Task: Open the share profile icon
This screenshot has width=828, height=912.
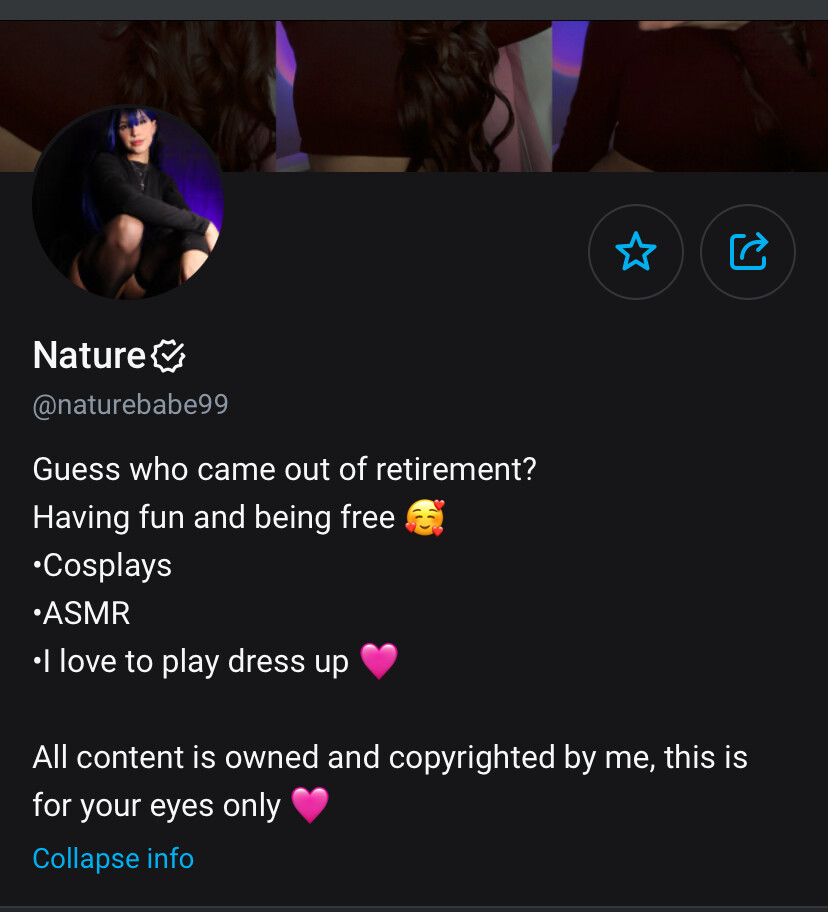Action: [x=748, y=252]
